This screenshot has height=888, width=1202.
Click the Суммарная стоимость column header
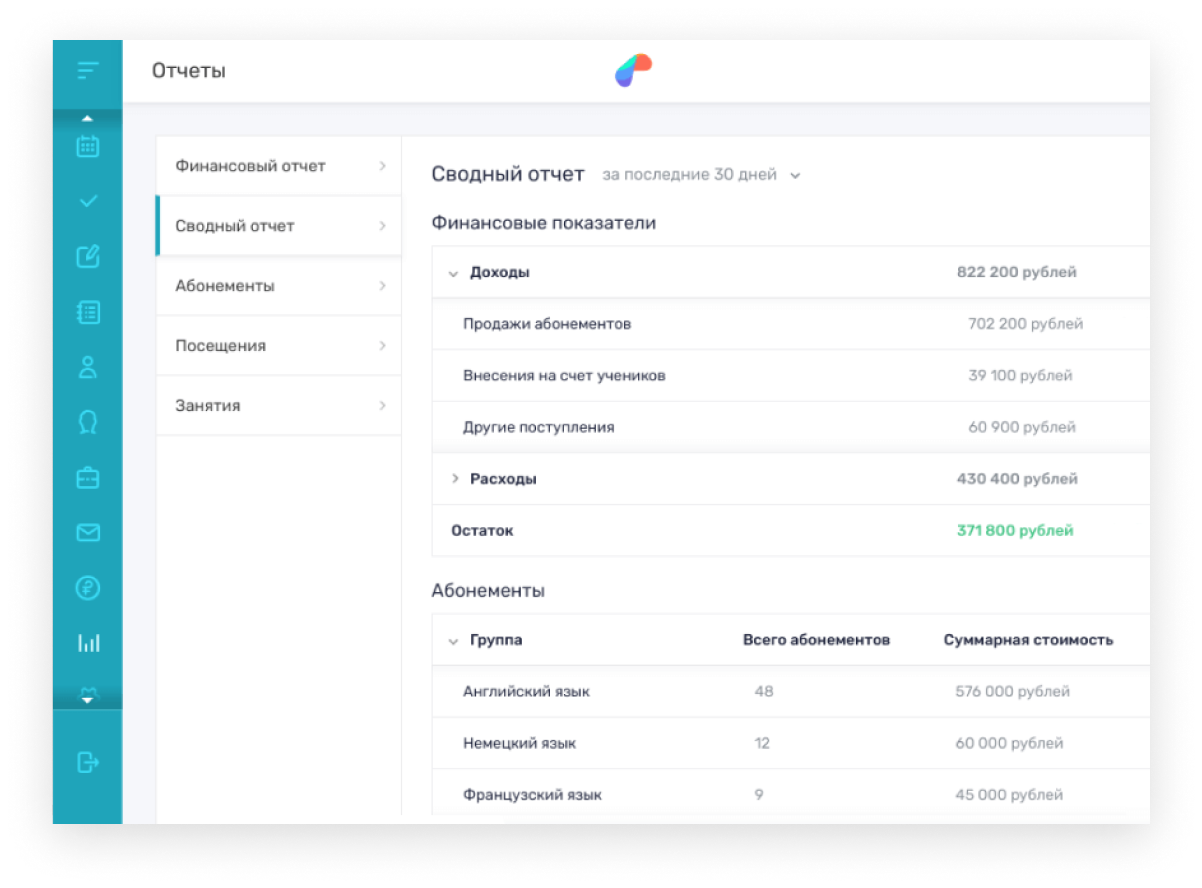pos(1028,640)
